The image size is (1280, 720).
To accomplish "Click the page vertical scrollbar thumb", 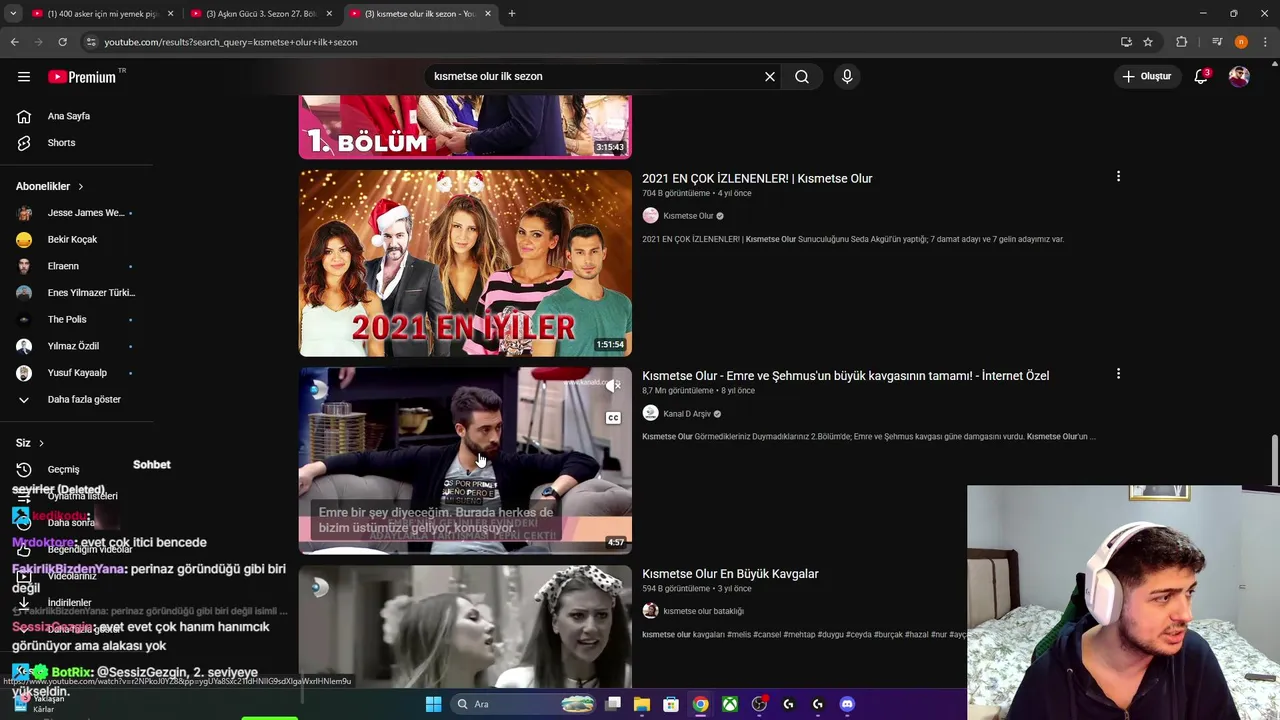I will click(1274, 459).
